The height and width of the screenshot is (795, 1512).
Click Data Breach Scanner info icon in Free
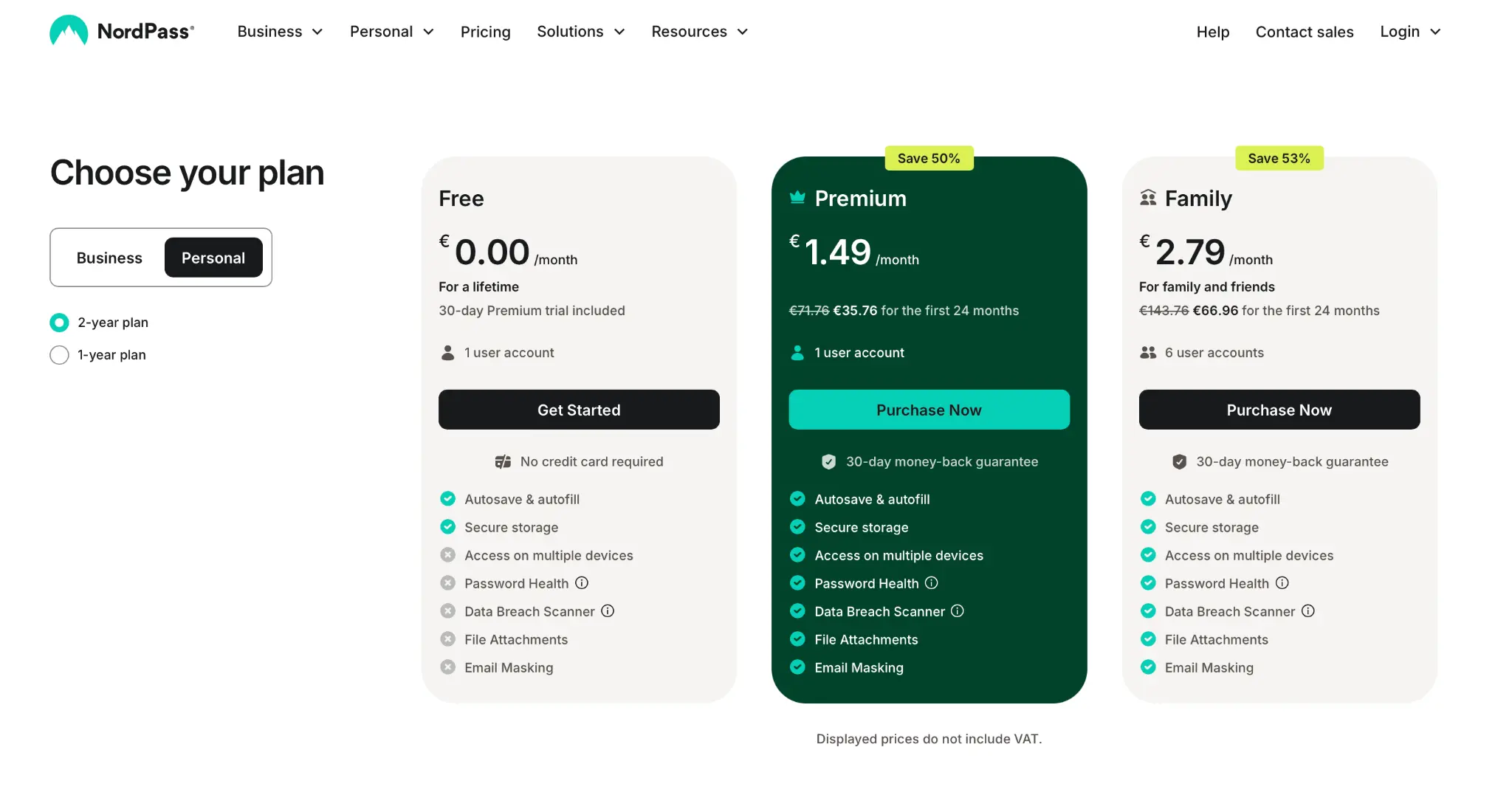[608, 611]
